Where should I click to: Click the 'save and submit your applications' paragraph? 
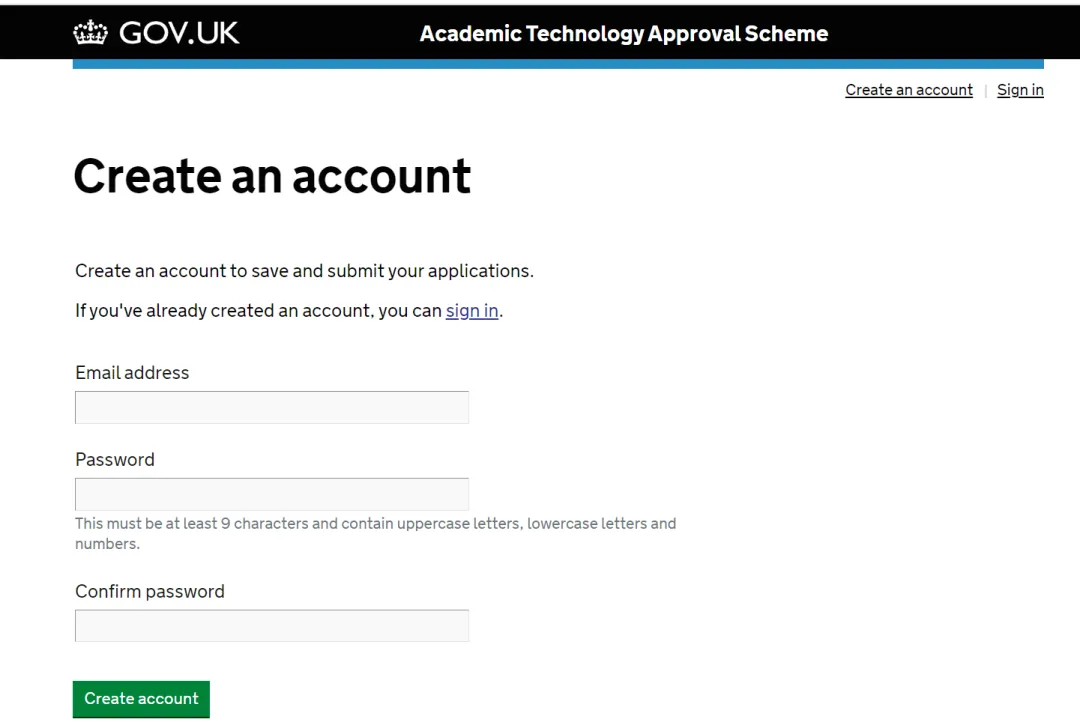point(304,271)
